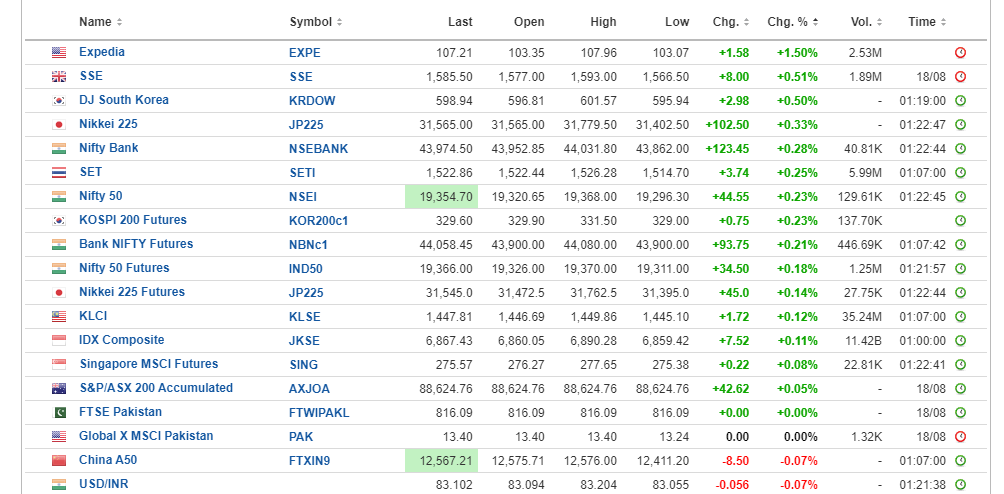The width and height of the screenshot is (1004, 494).
Task: Click the FTWIPAKL symbol
Action: pos(319,413)
